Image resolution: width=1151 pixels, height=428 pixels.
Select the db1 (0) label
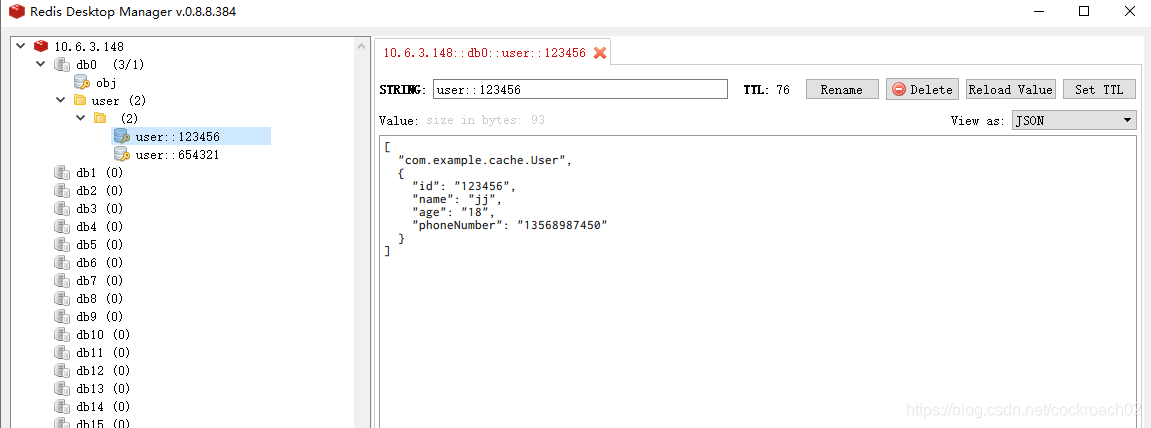pyautogui.click(x=99, y=173)
